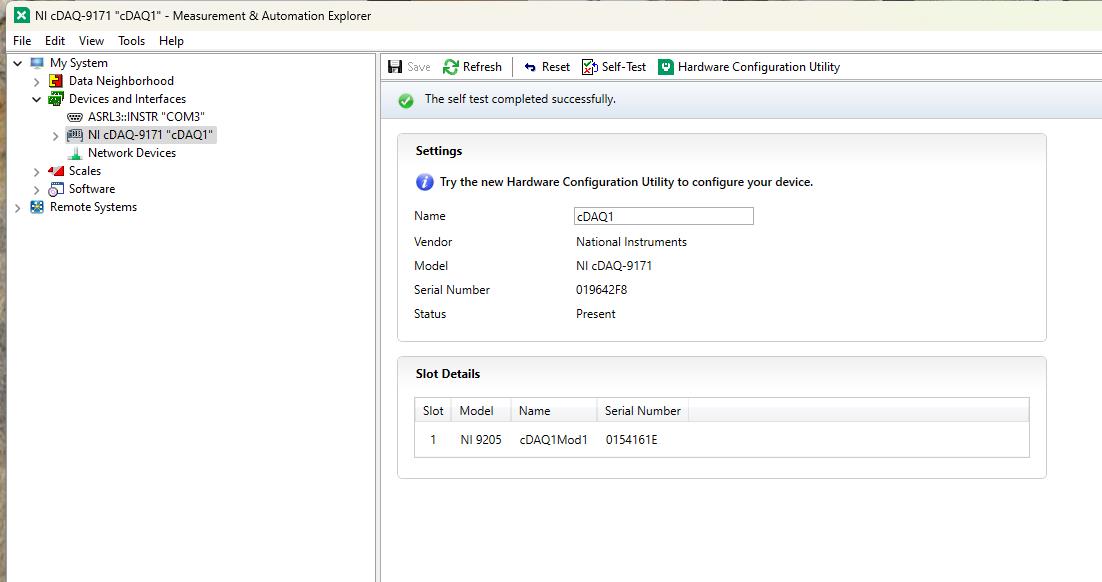Open the Tools menu
Screen dimensions: 1102x582
(131, 41)
